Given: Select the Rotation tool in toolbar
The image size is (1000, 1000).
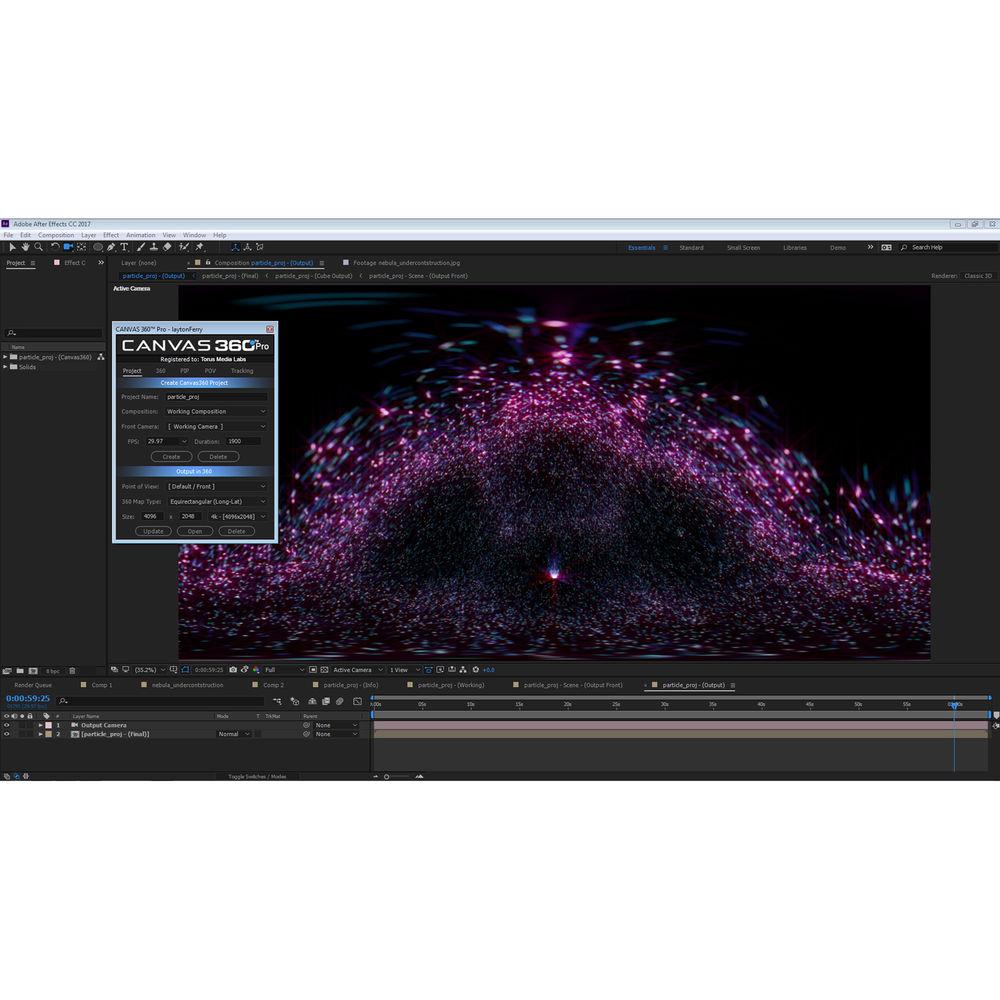Looking at the screenshot, I should 54,247.
